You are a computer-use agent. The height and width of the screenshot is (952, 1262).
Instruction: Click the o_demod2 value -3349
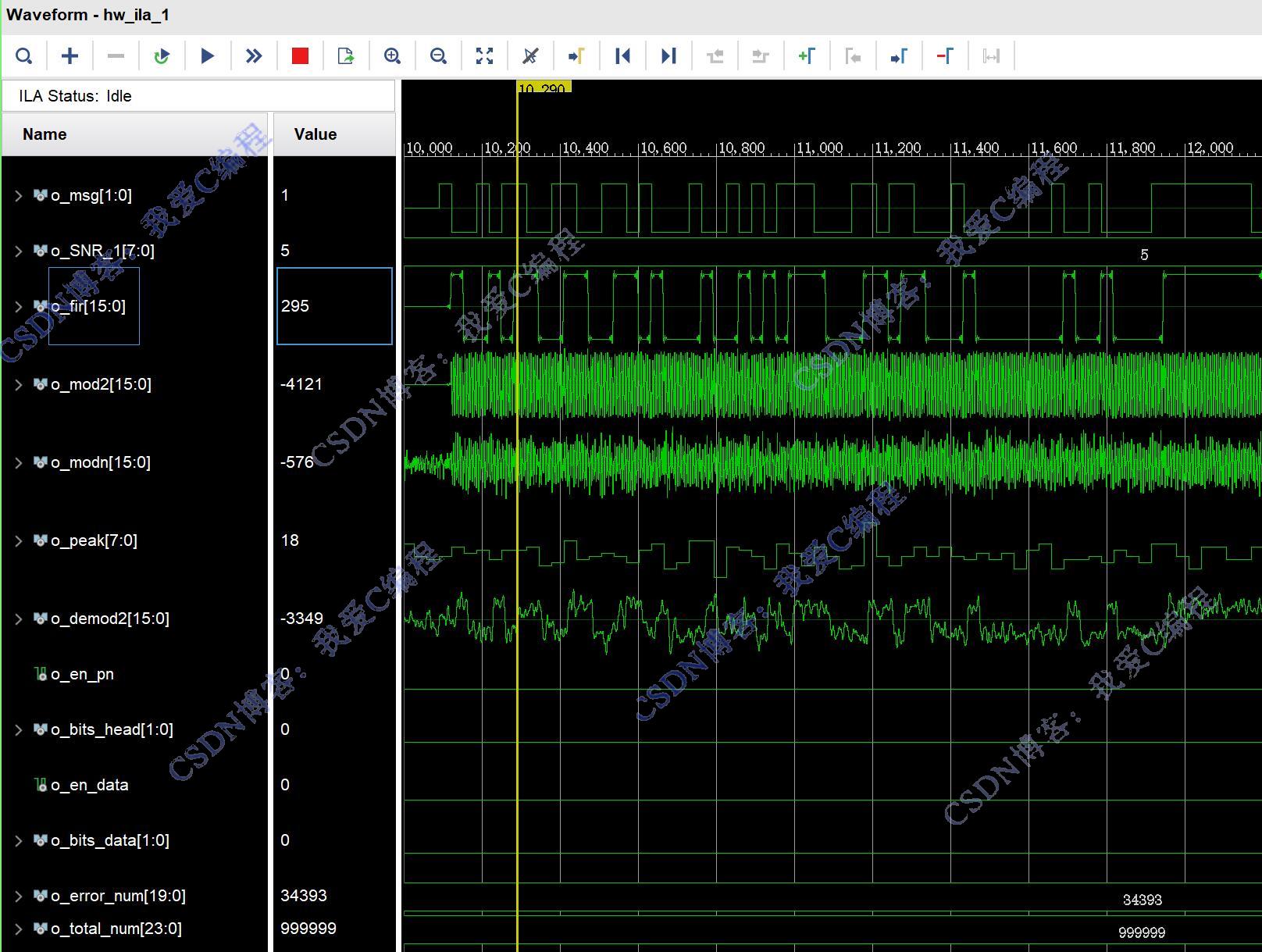pos(301,619)
